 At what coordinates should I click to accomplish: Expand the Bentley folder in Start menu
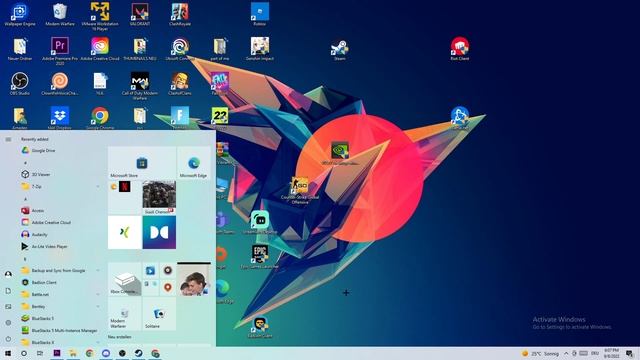pos(59,307)
